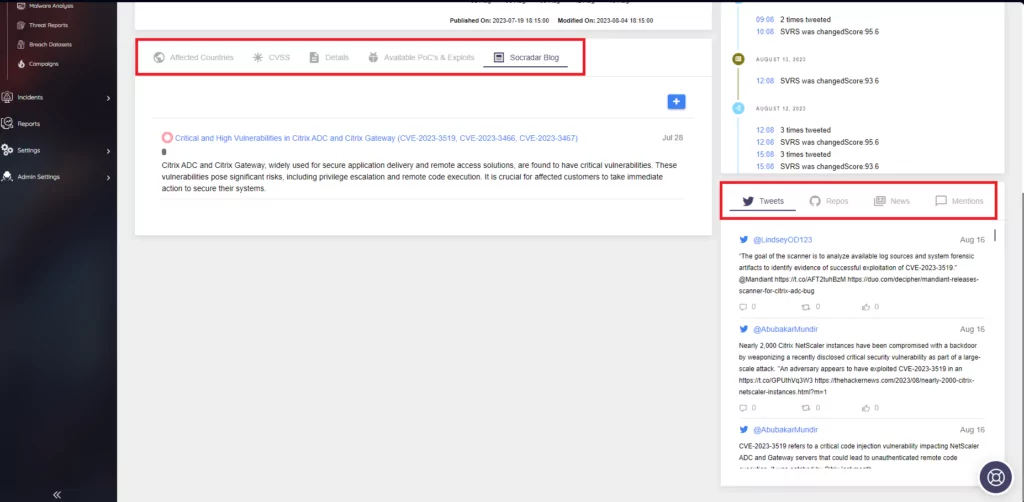This screenshot has width=1024, height=502.
Task: Click the August 12, 2023 timeline marker
Action: tap(739, 108)
